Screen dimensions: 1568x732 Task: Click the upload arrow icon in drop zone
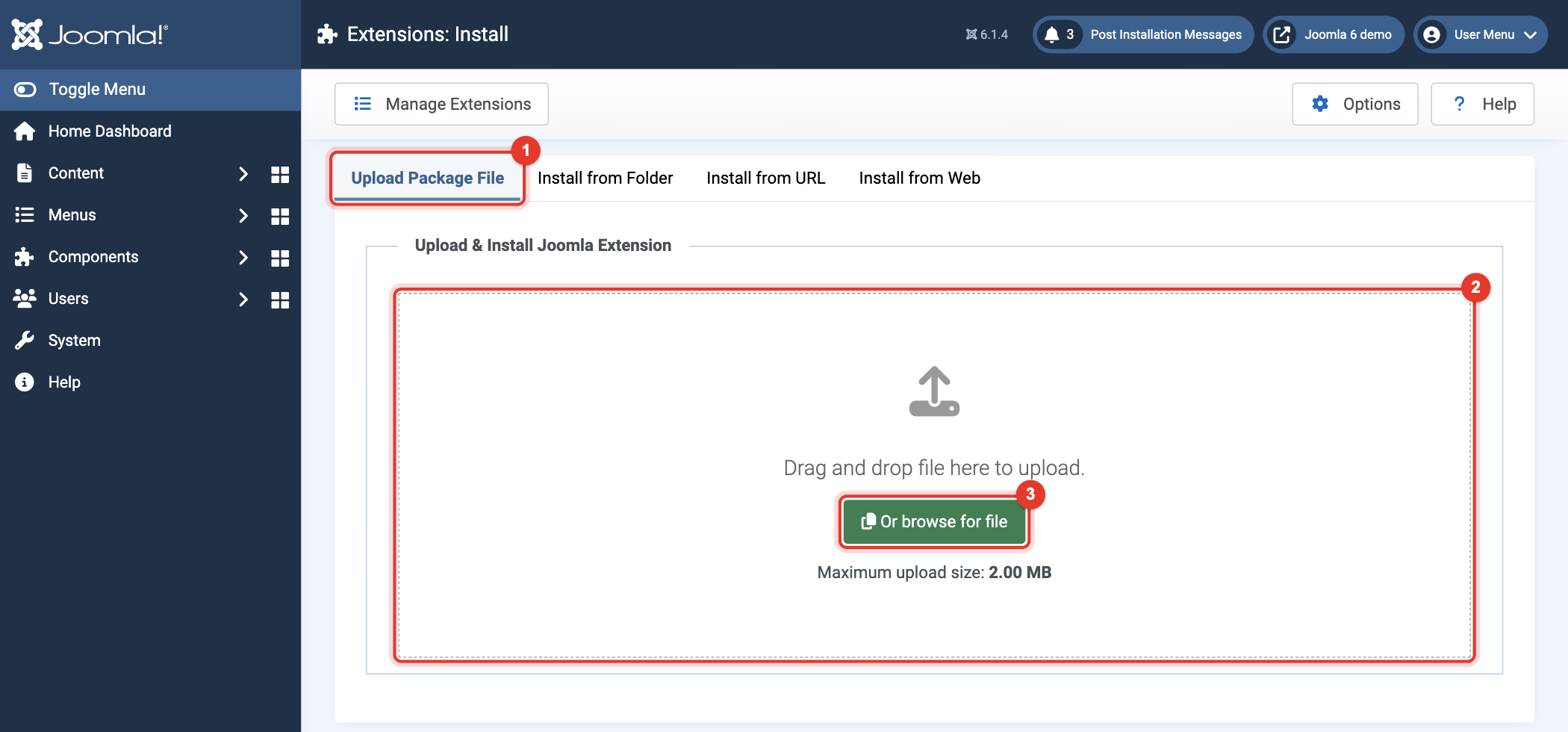(x=934, y=391)
